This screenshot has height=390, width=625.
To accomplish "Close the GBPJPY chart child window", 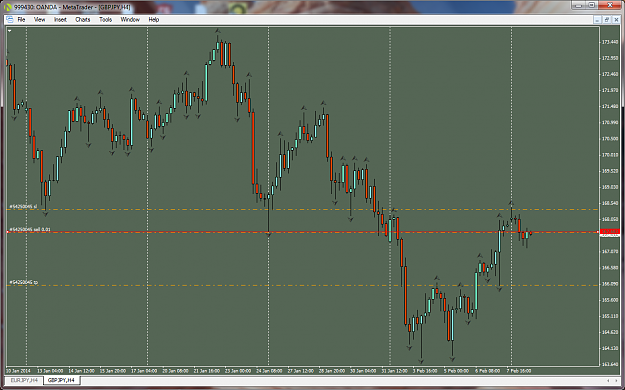I will [617, 20].
